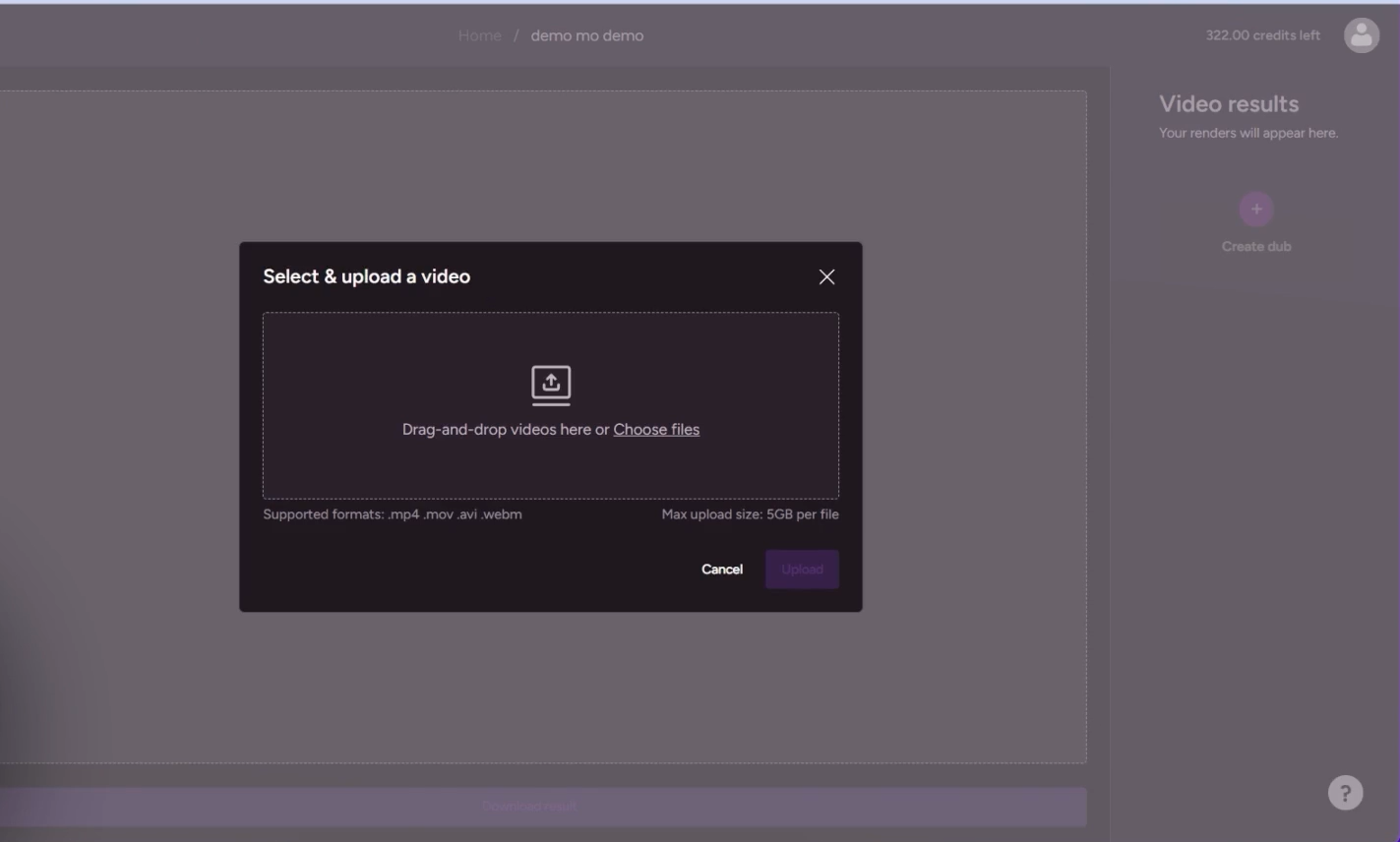Dismiss the dialog via the X icon
Screen dimensions: 1400x842
click(x=825, y=276)
